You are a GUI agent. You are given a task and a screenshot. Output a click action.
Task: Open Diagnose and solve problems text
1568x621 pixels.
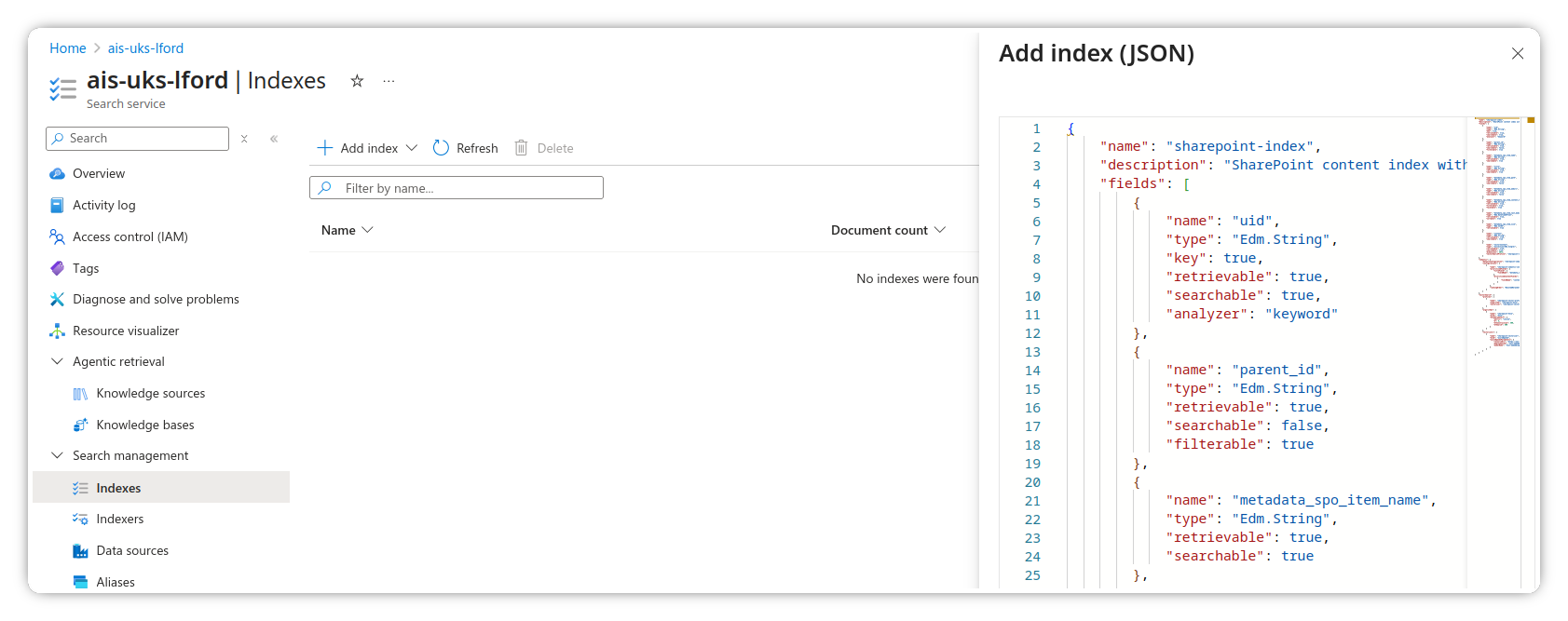(156, 300)
